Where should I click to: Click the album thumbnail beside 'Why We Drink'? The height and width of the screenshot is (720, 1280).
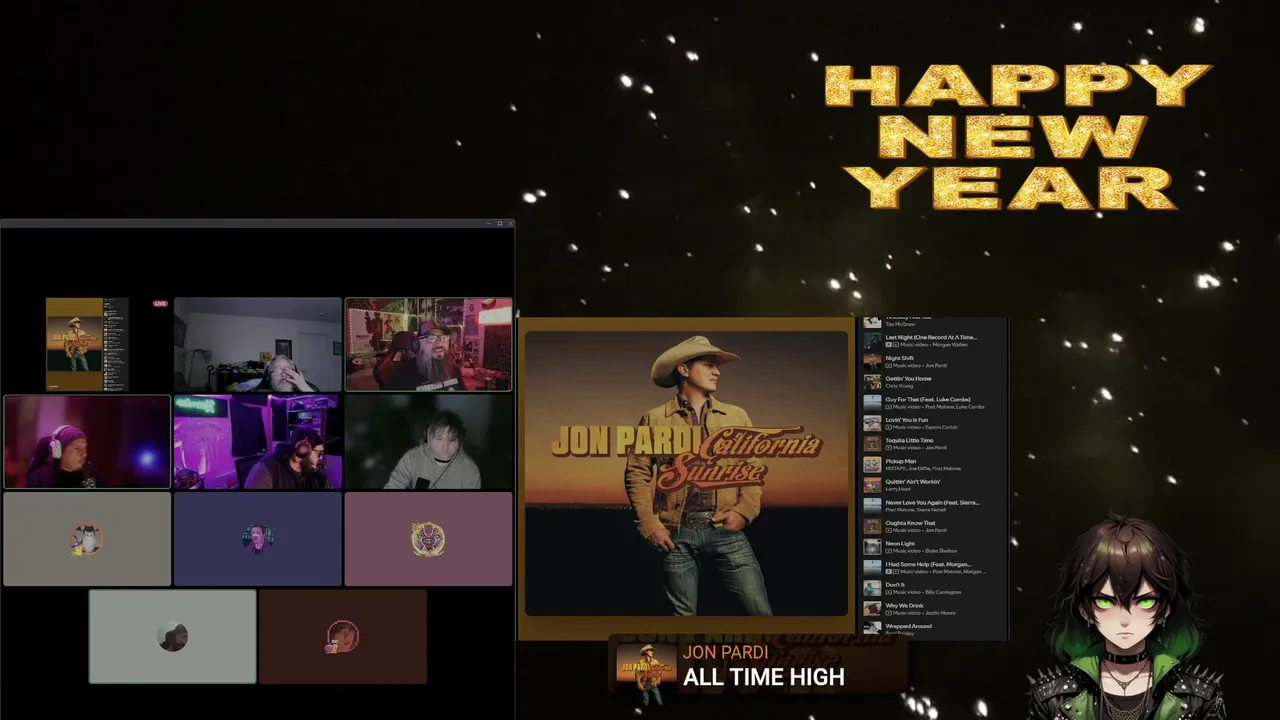point(872,608)
